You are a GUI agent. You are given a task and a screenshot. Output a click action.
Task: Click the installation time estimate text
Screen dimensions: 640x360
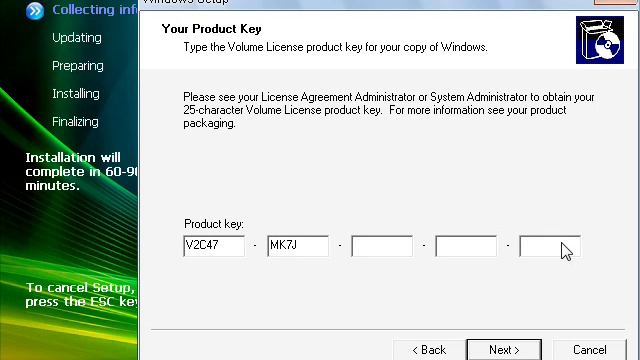(82, 171)
